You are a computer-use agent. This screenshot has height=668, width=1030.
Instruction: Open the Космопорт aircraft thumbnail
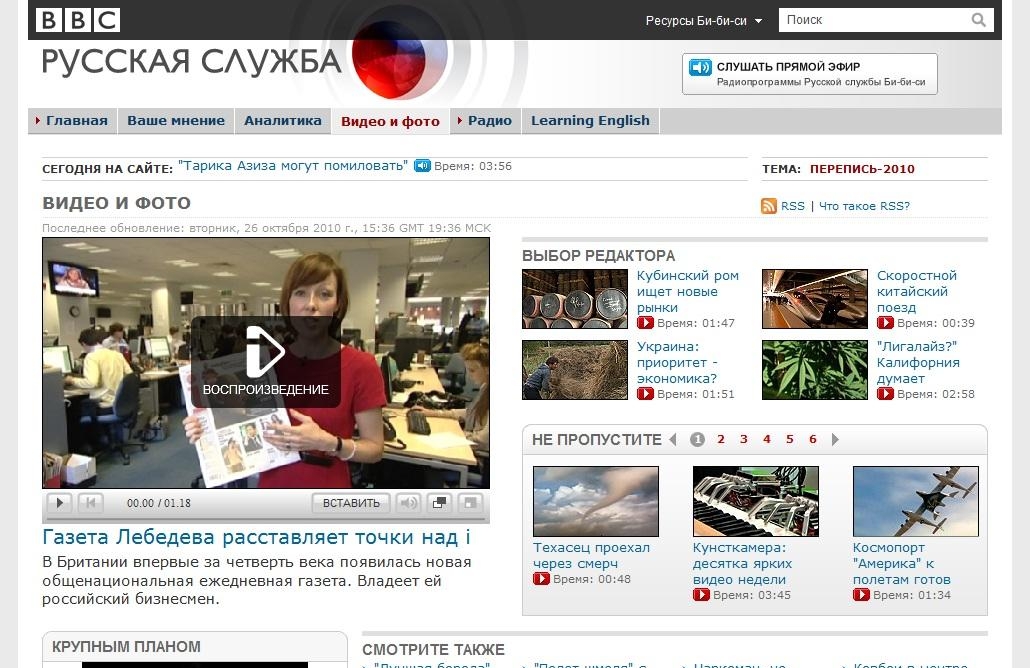[x=916, y=501]
